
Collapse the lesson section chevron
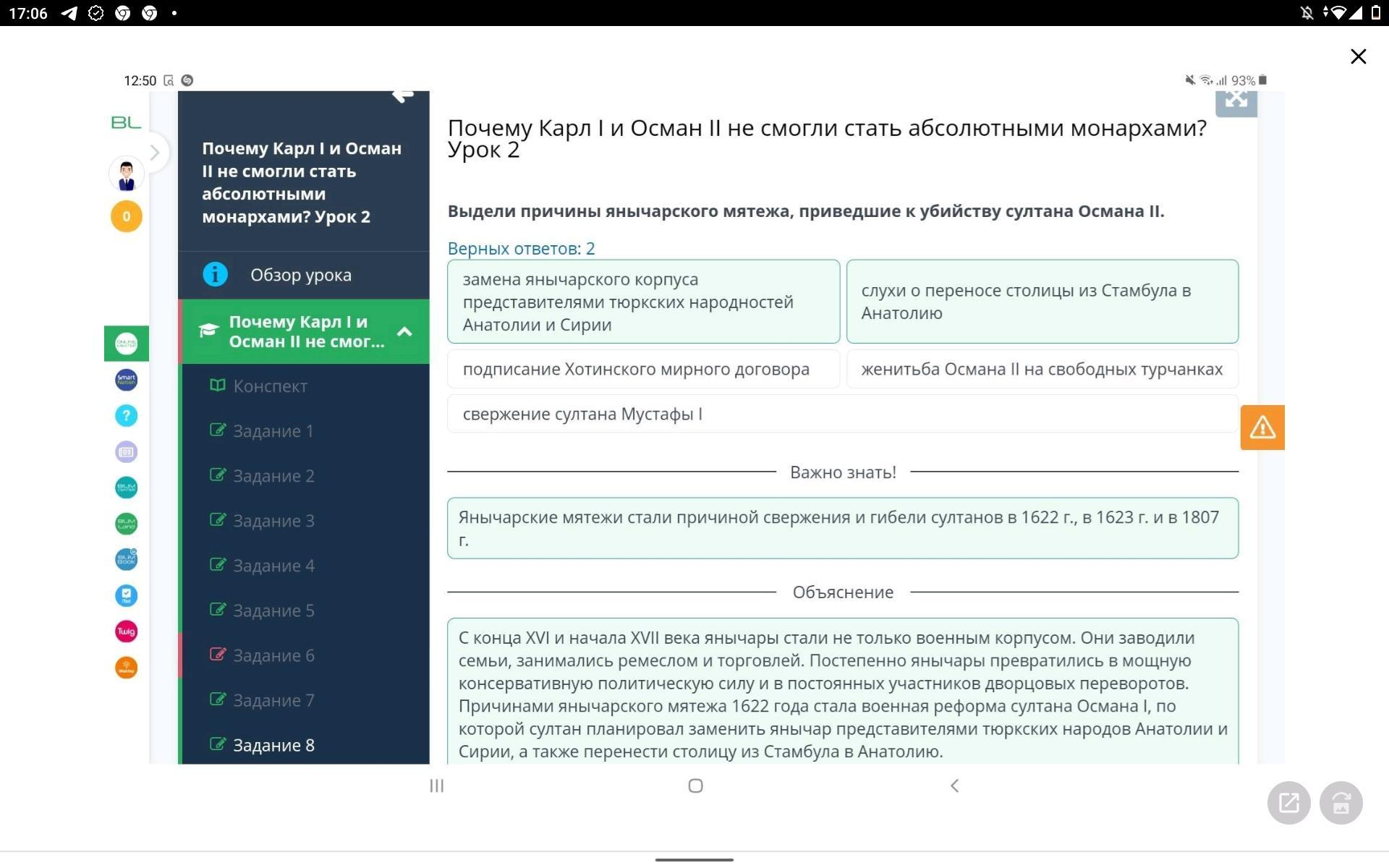click(x=404, y=332)
